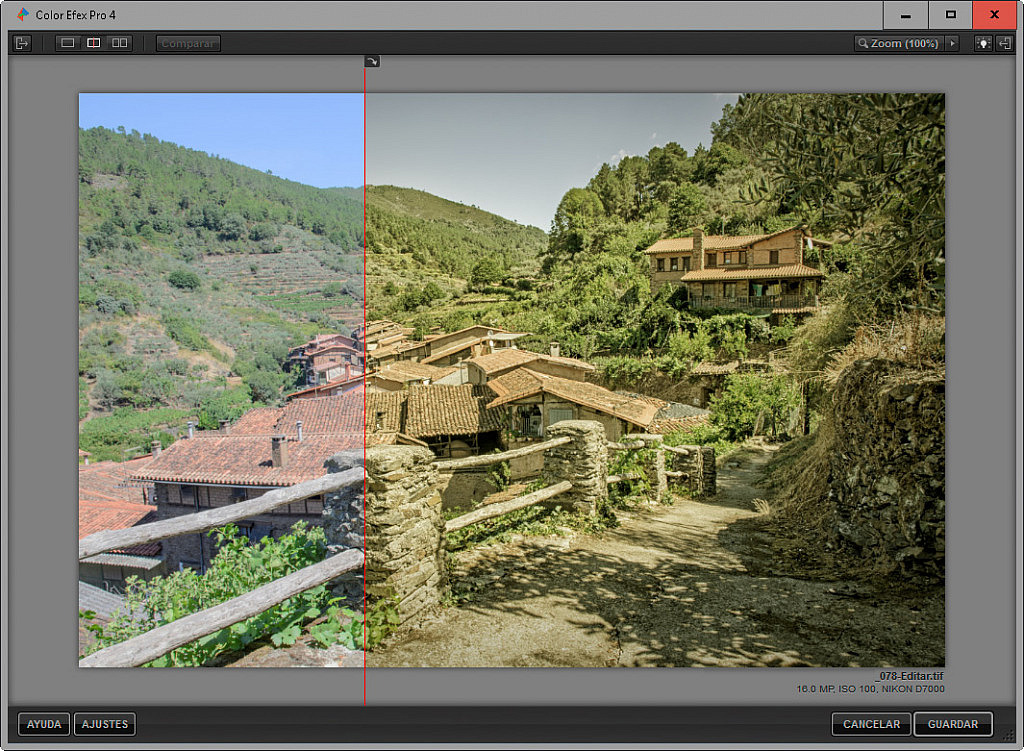Select the split preview view mode icon

click(x=92, y=42)
